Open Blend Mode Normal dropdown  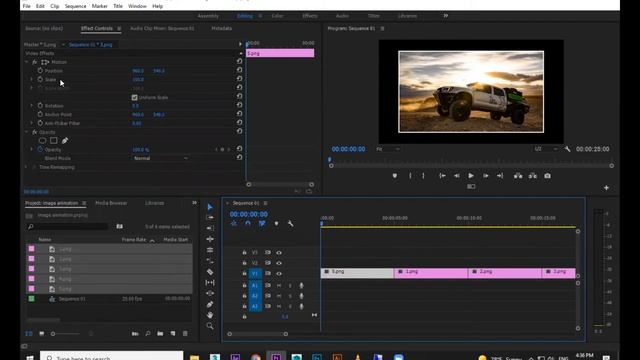coord(161,158)
